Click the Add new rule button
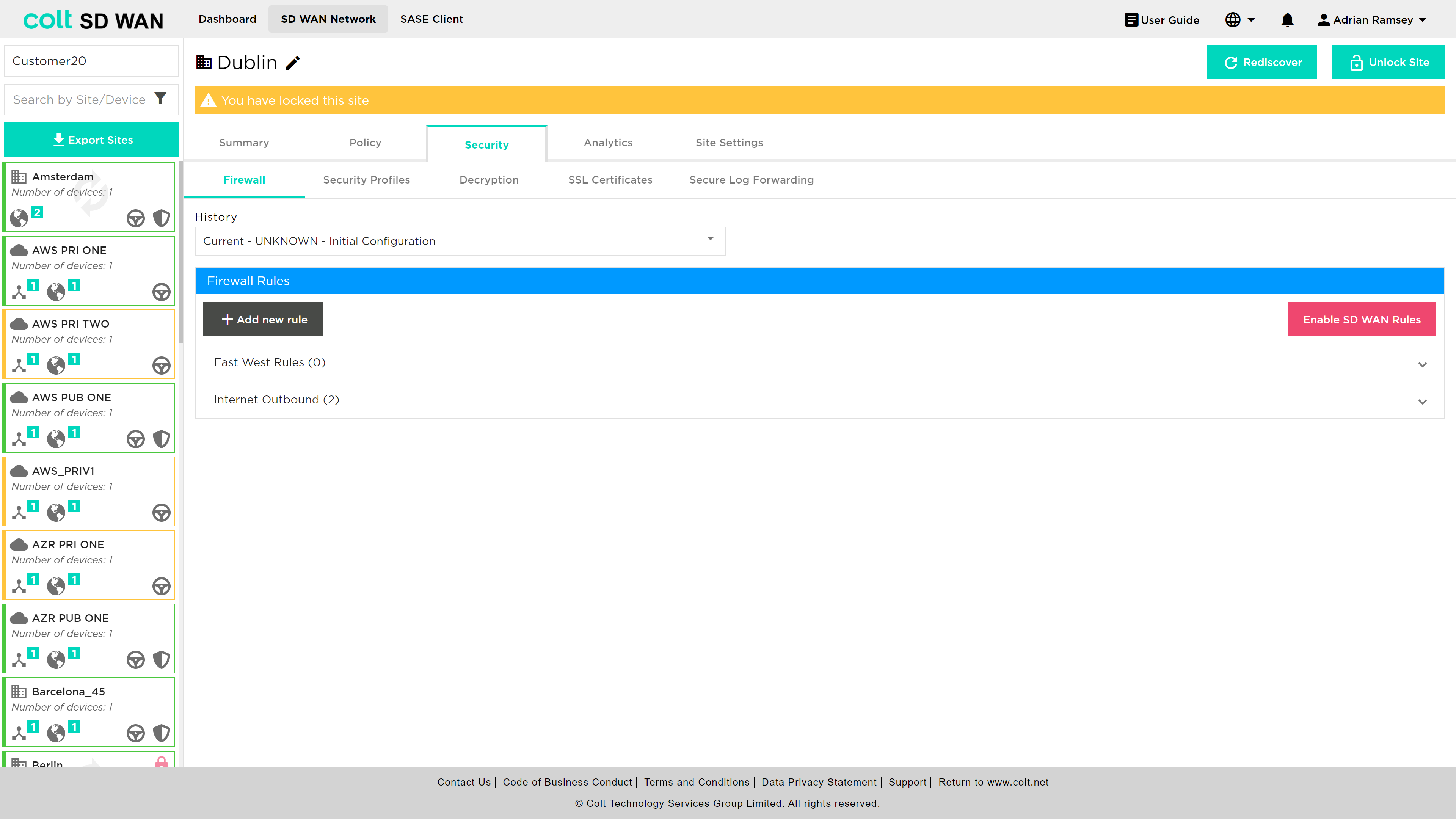This screenshot has height=819, width=1456. (x=263, y=319)
